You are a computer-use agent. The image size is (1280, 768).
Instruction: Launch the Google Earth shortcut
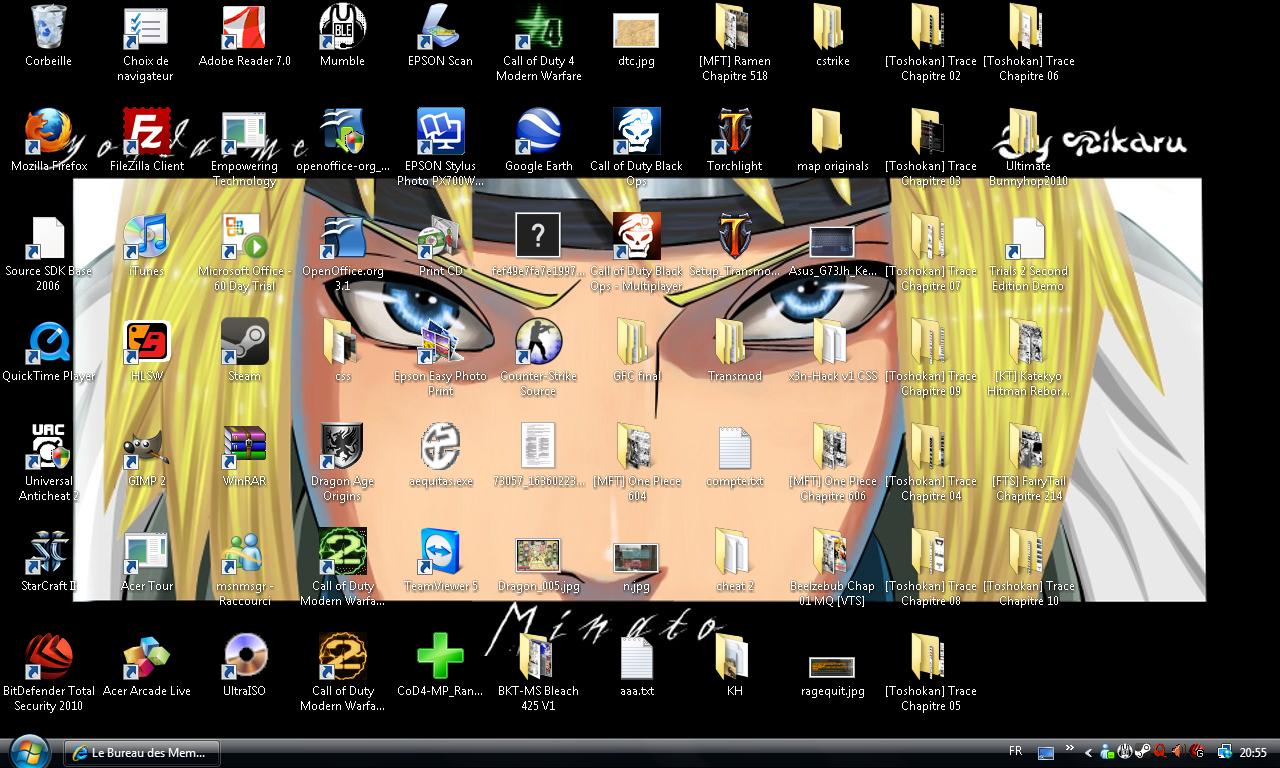538,132
